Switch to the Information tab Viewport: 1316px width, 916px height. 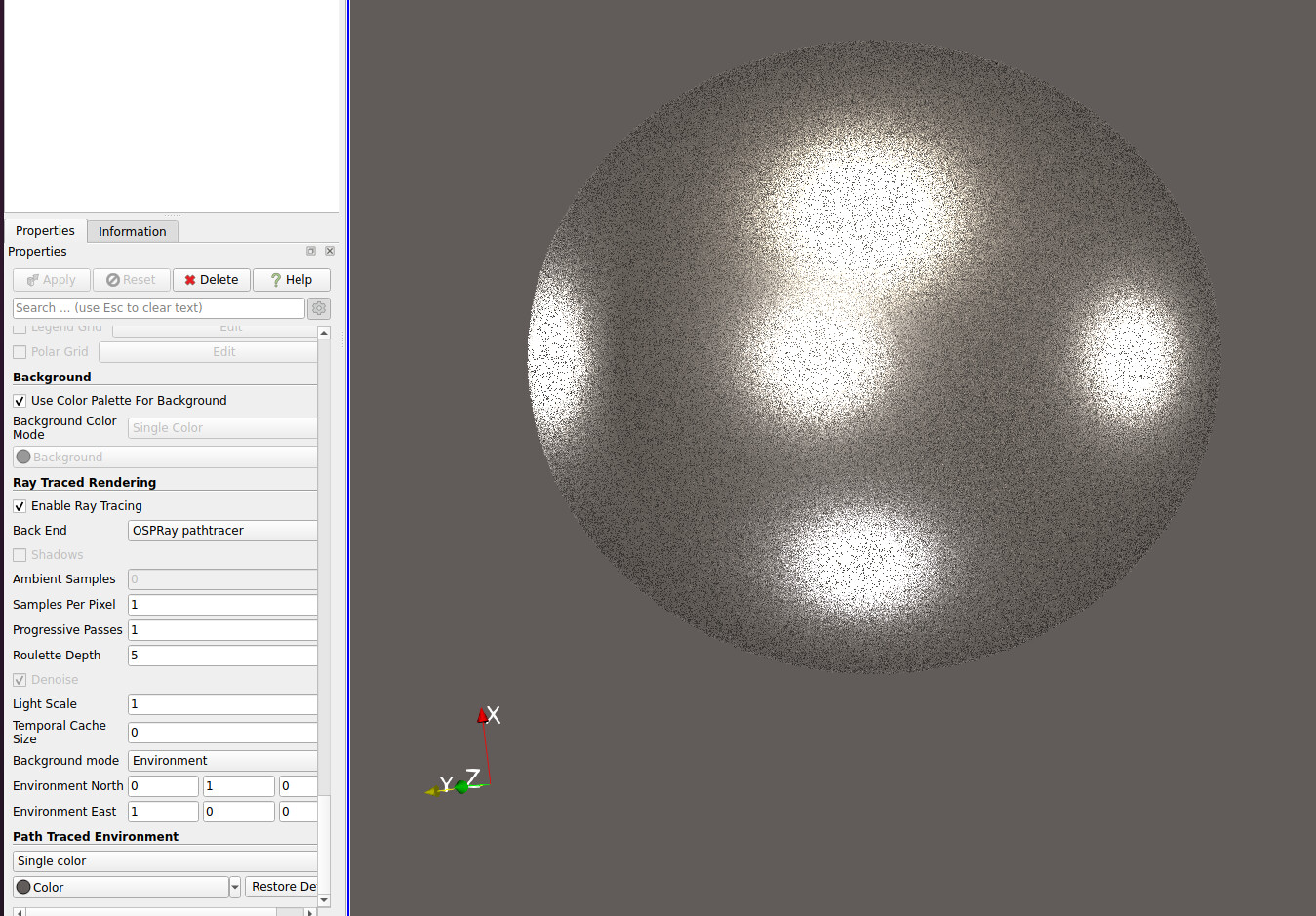click(x=132, y=232)
